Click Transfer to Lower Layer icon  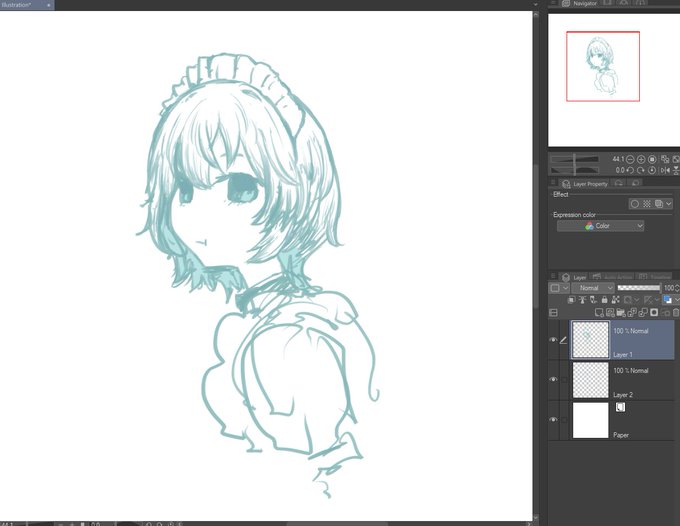[x=632, y=313]
